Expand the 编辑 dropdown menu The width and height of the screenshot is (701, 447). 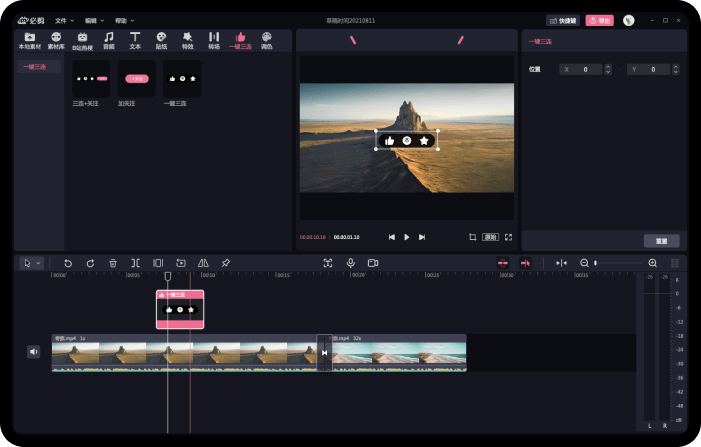94,20
